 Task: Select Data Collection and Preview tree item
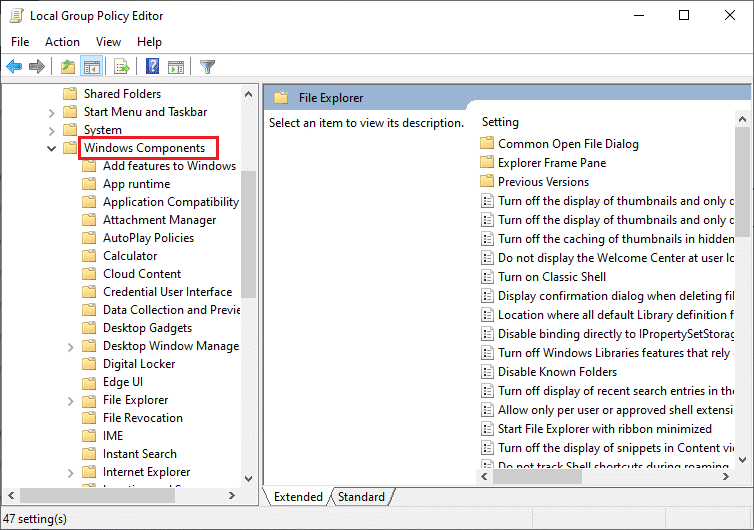[x=171, y=310]
